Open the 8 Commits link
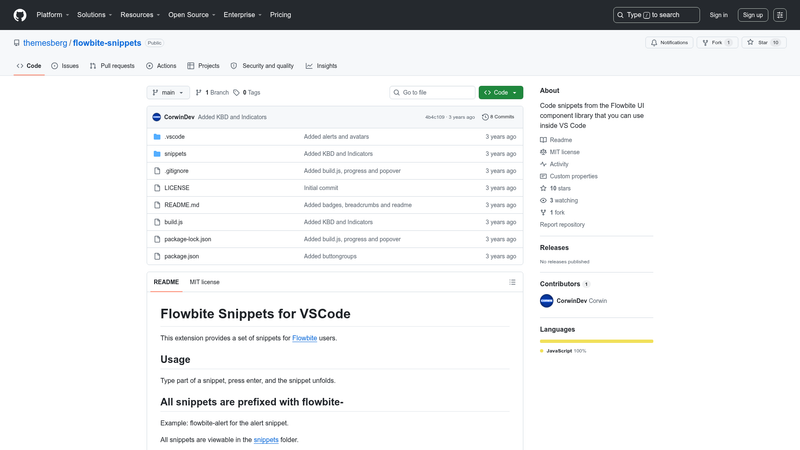This screenshot has width=800, height=450. point(498,117)
